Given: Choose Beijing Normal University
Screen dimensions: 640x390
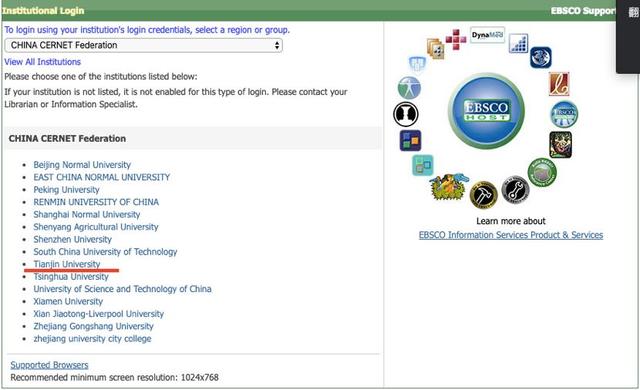Looking at the screenshot, I should pos(82,165).
